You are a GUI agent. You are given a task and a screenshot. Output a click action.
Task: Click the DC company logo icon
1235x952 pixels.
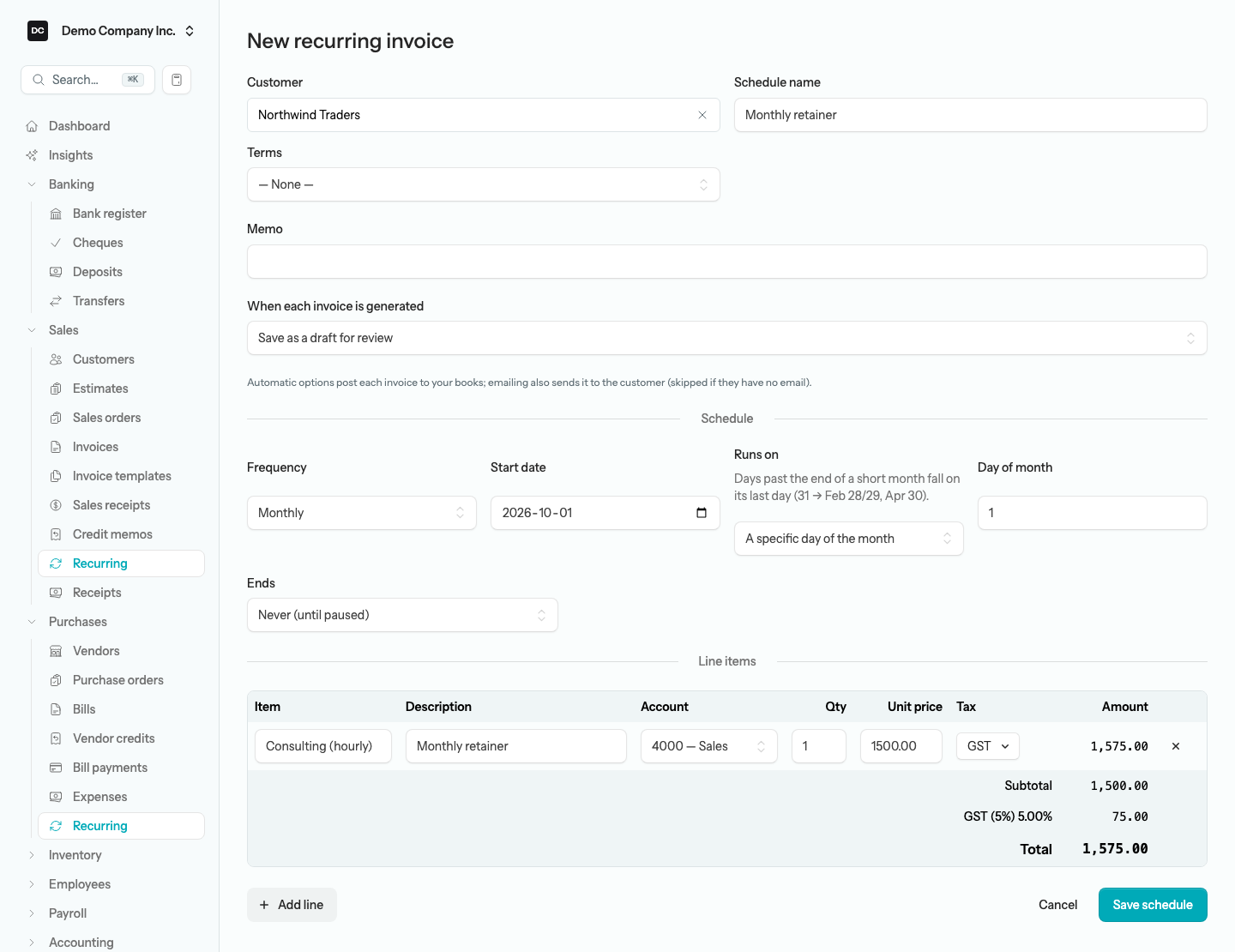[x=38, y=31]
